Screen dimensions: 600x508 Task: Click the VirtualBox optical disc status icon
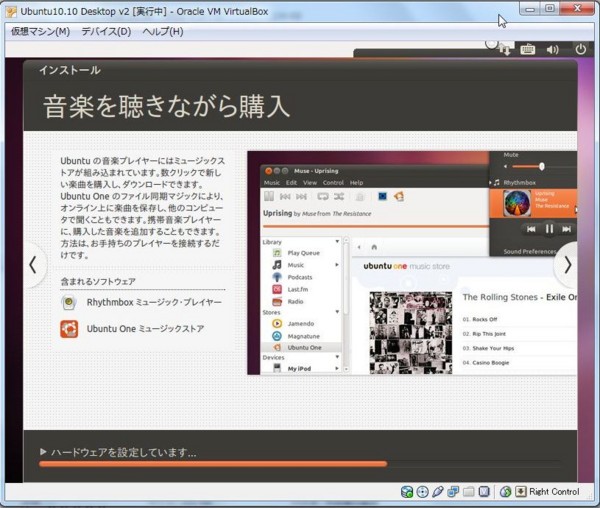point(422,492)
